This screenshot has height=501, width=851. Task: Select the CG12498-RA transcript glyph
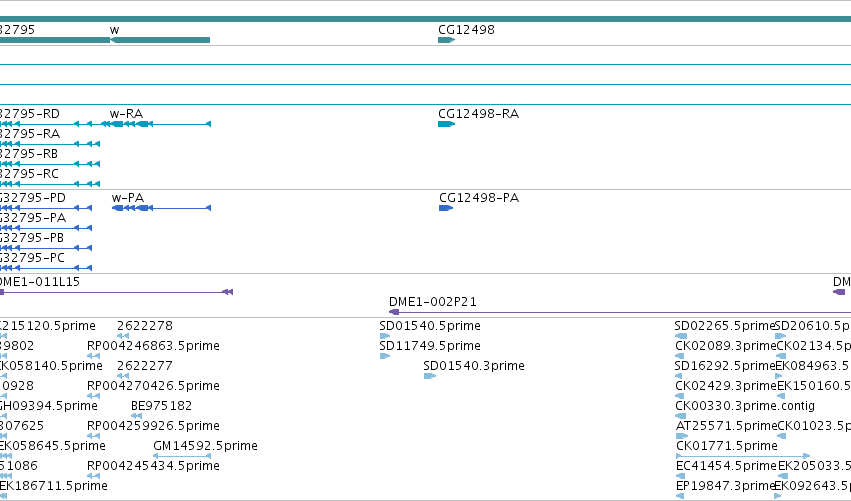pyautogui.click(x=446, y=124)
